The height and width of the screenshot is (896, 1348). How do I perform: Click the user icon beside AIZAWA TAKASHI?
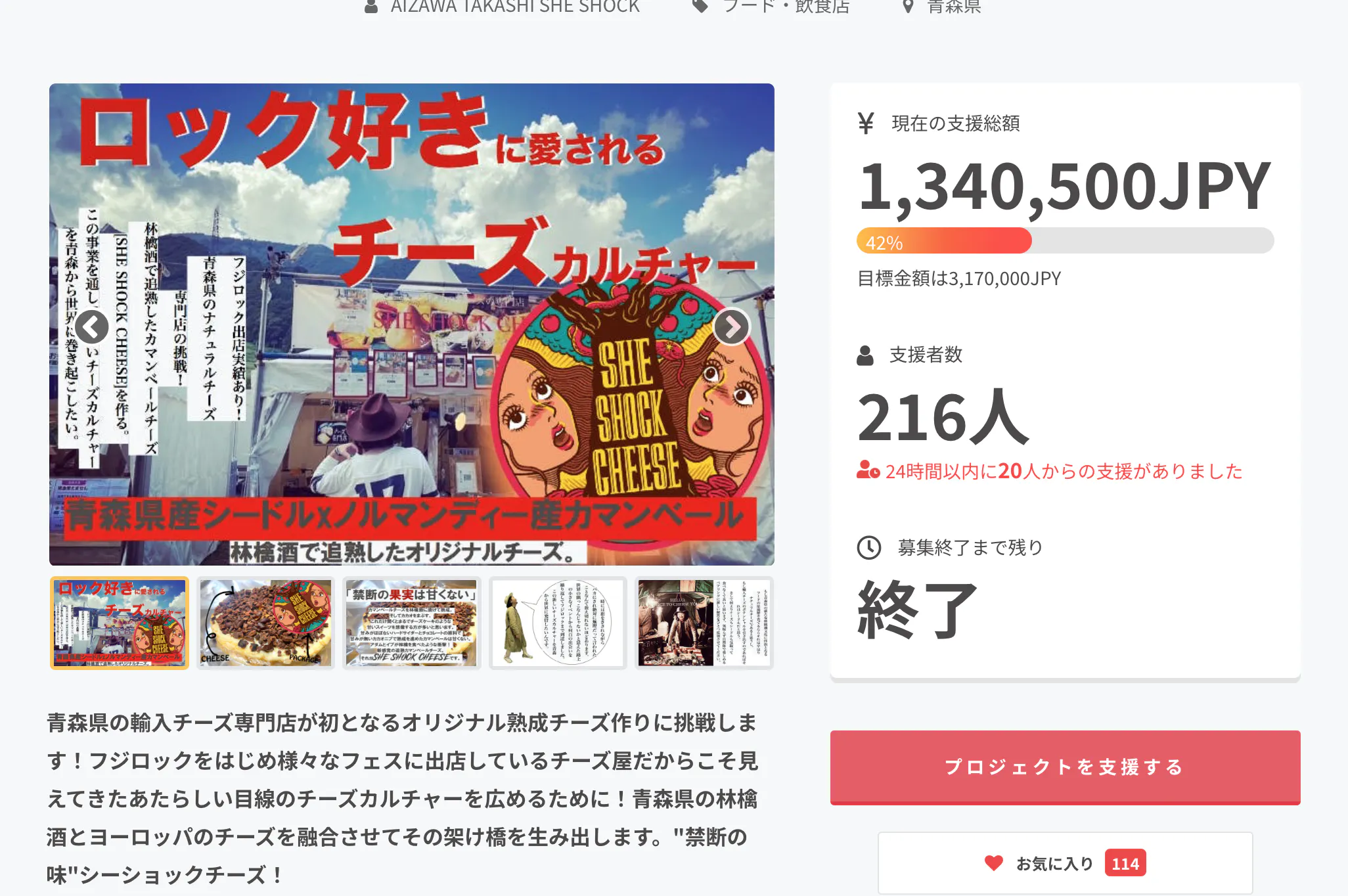(x=371, y=7)
